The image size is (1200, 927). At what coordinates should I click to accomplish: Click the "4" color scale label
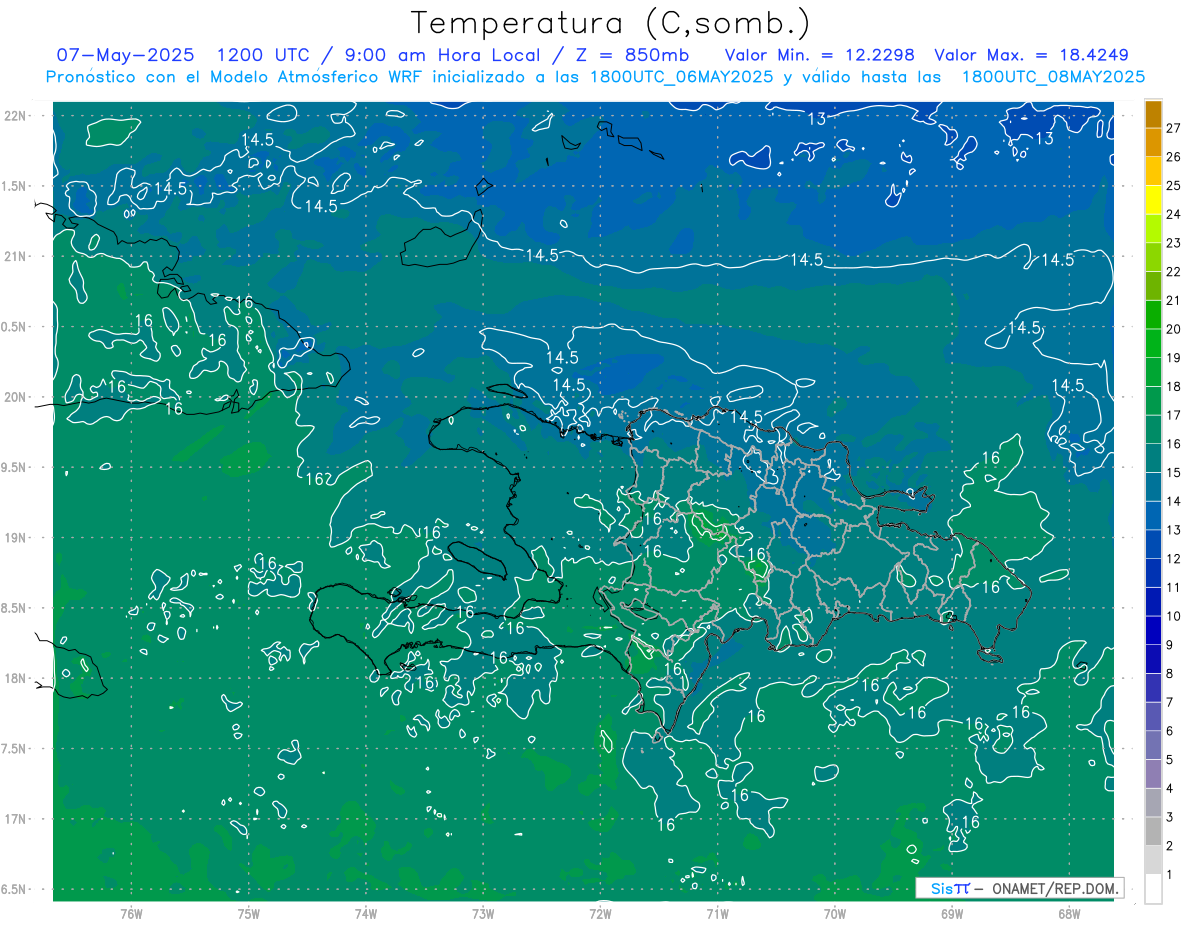[1169, 789]
